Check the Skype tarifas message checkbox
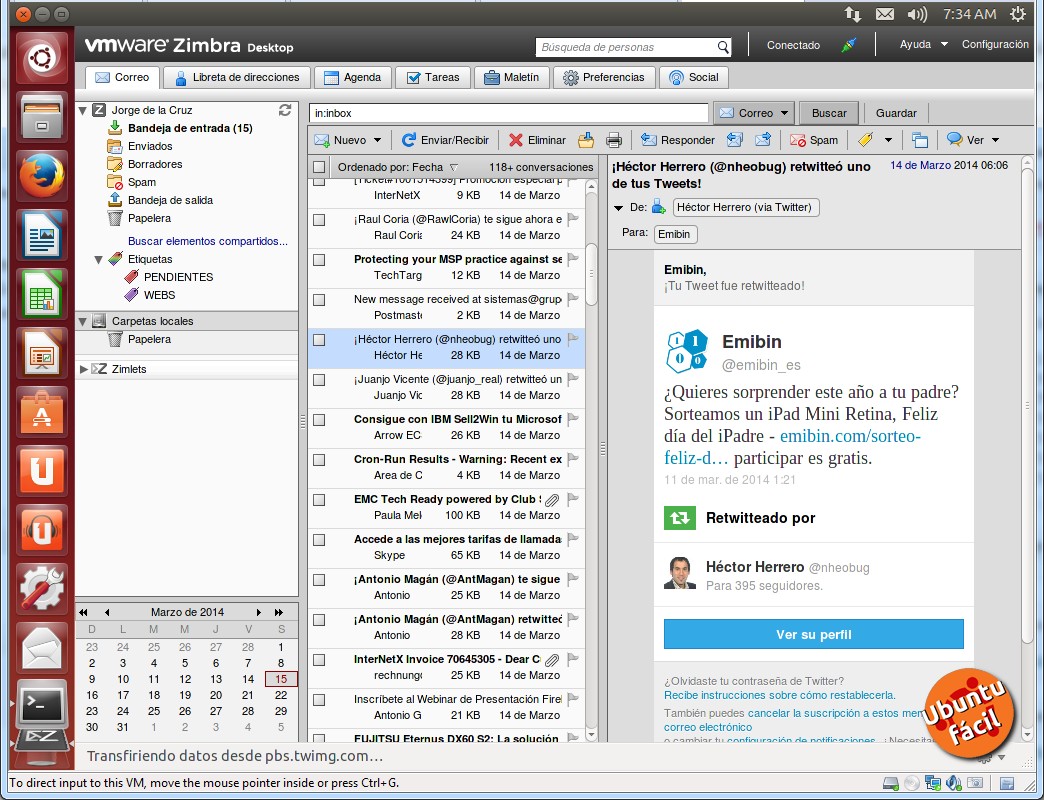 point(319,539)
